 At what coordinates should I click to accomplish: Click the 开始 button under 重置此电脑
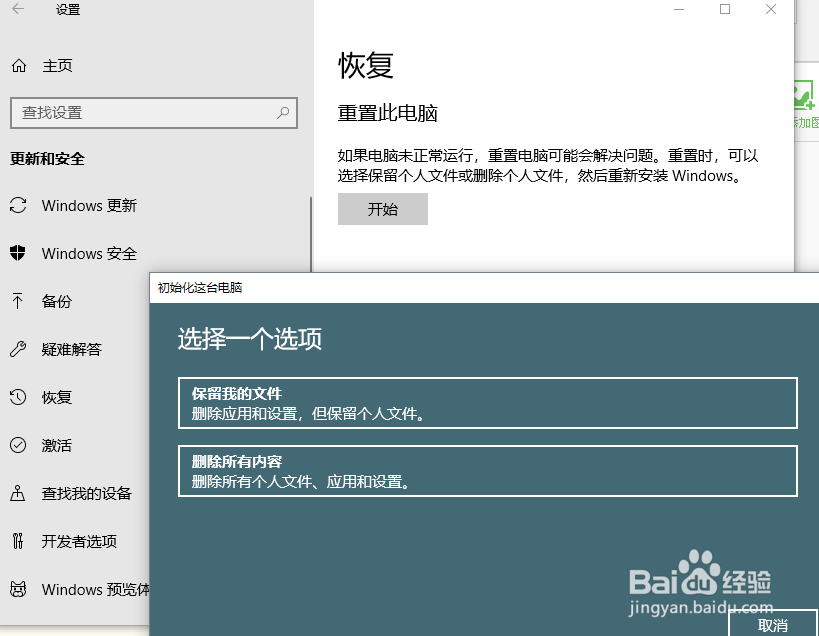click(383, 209)
